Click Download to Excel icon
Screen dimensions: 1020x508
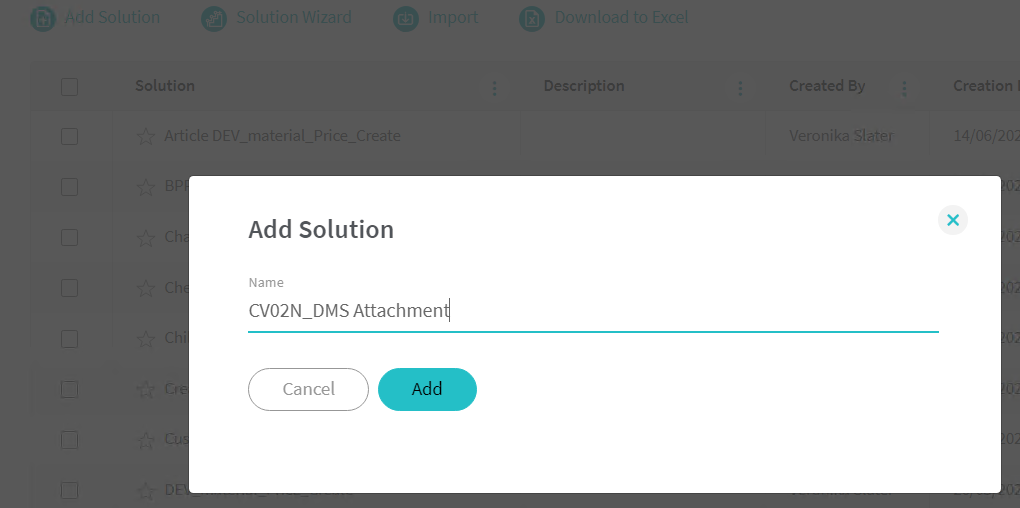[x=533, y=18]
